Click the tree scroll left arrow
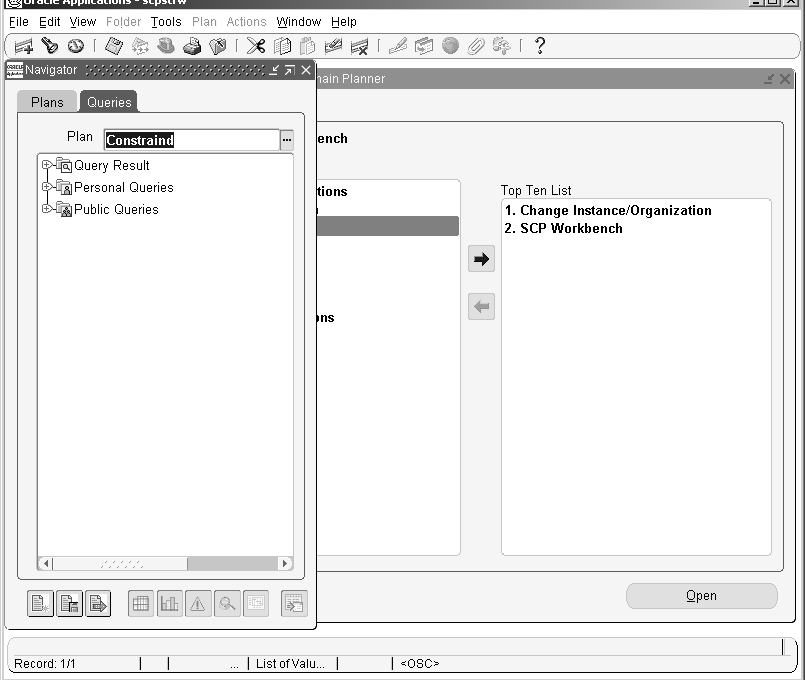 [x=46, y=564]
